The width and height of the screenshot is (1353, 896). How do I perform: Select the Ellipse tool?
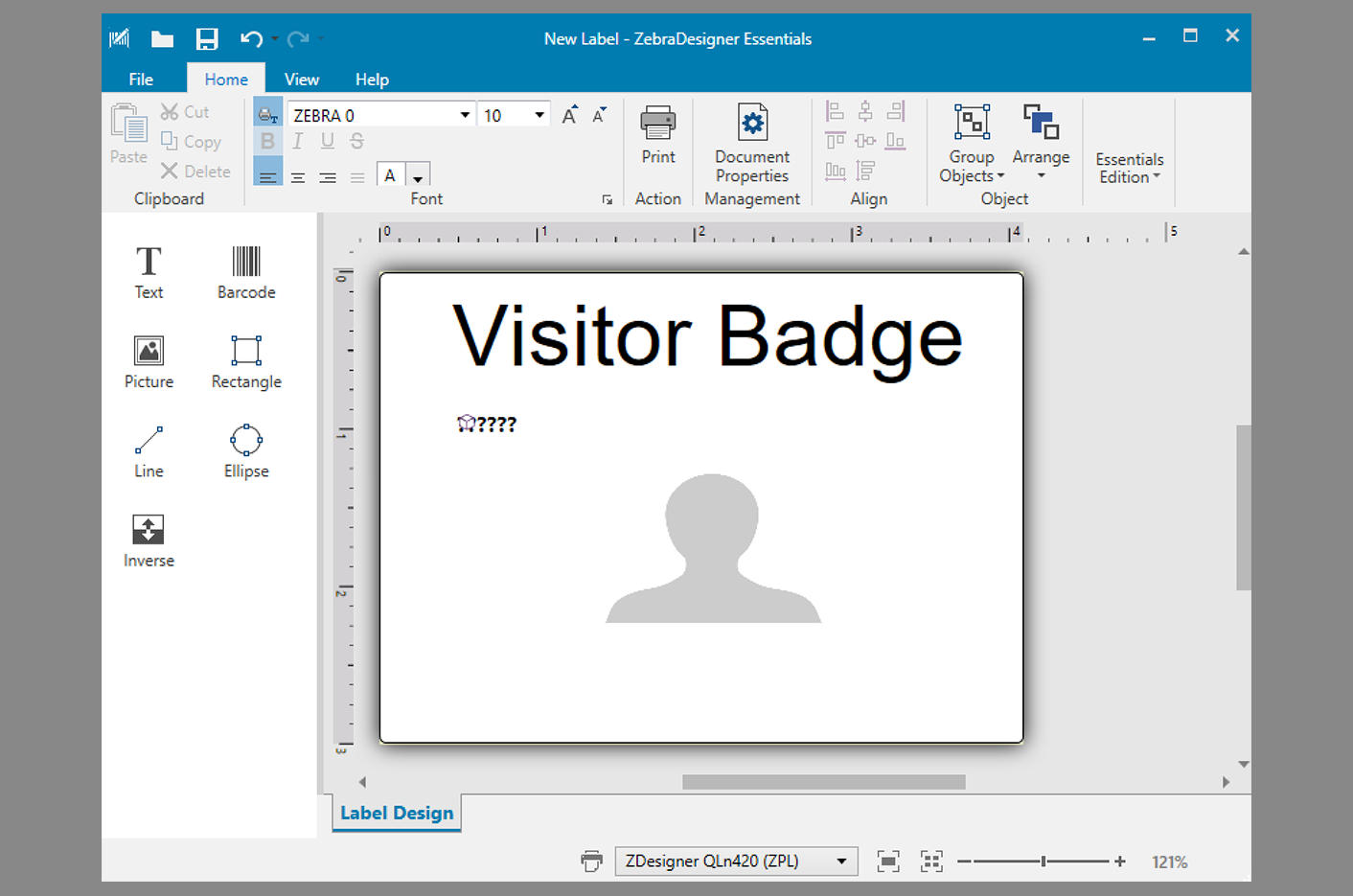(x=245, y=450)
